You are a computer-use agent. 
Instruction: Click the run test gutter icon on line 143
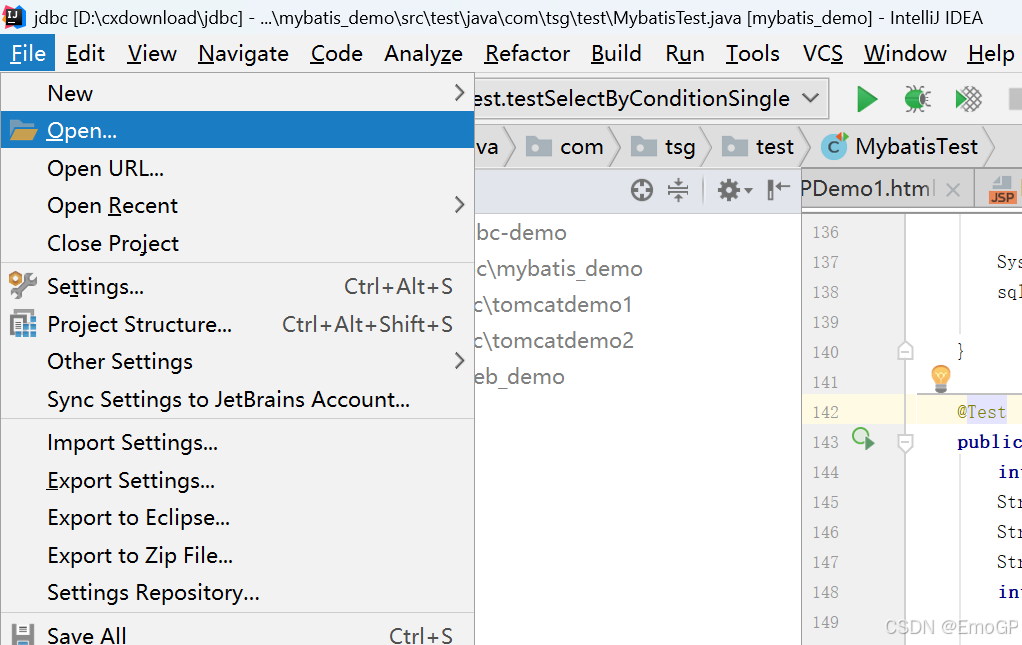click(x=863, y=438)
